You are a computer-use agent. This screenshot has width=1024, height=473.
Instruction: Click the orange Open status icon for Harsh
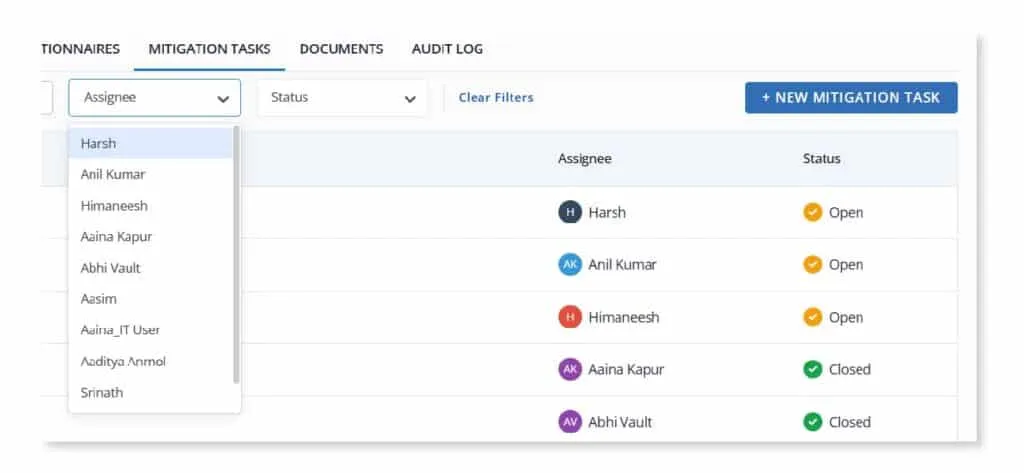point(812,212)
